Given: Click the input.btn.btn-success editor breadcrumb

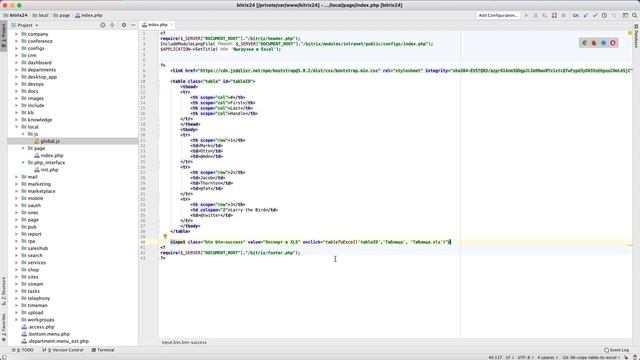Looking at the screenshot, I should pos(184,342).
